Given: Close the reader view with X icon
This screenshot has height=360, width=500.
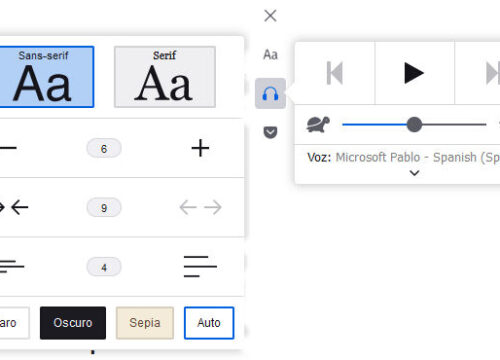Looking at the screenshot, I should click(270, 16).
